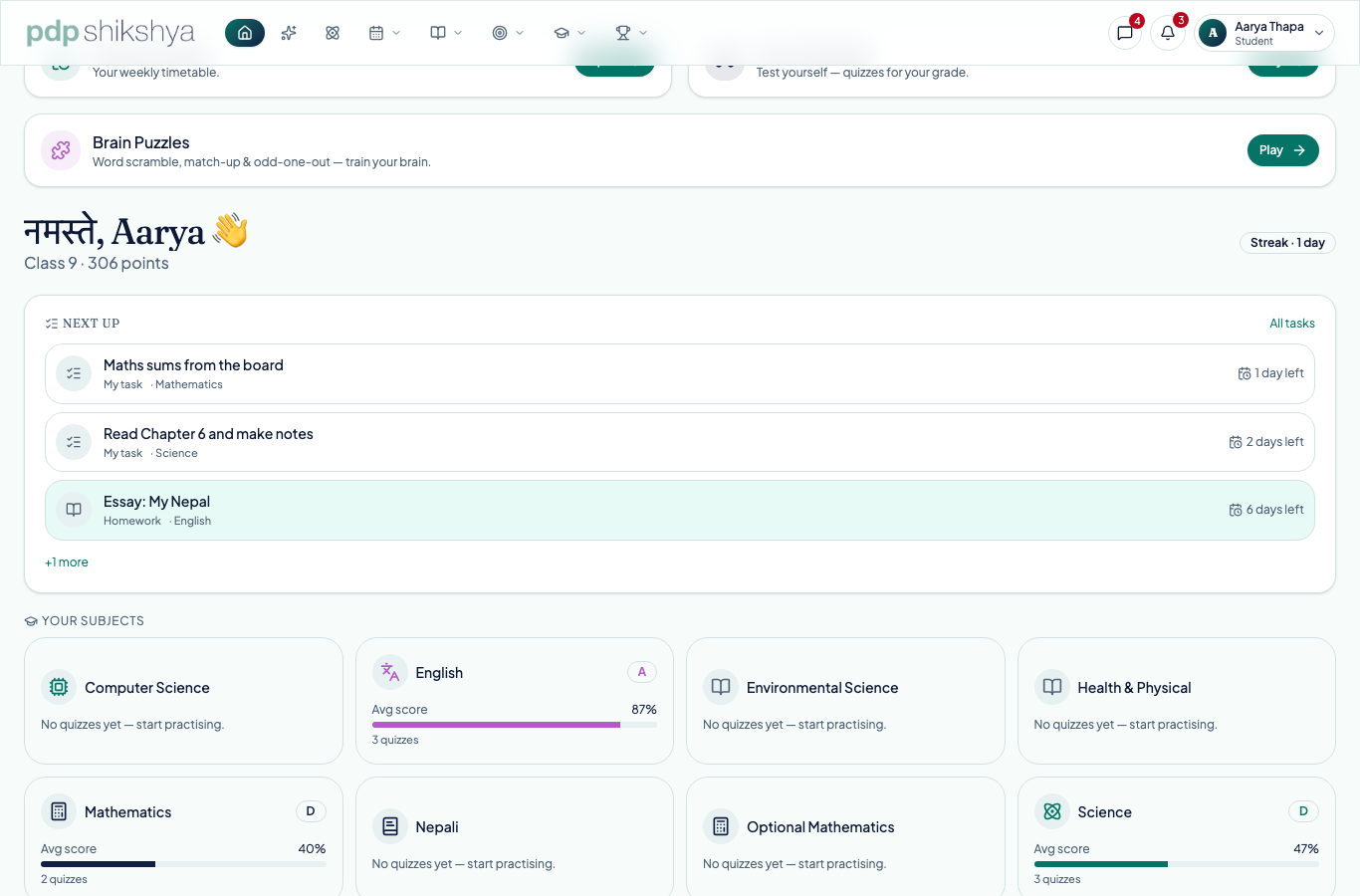Click Science 47% score value
This screenshot has width=1360, height=896.
1306,849
